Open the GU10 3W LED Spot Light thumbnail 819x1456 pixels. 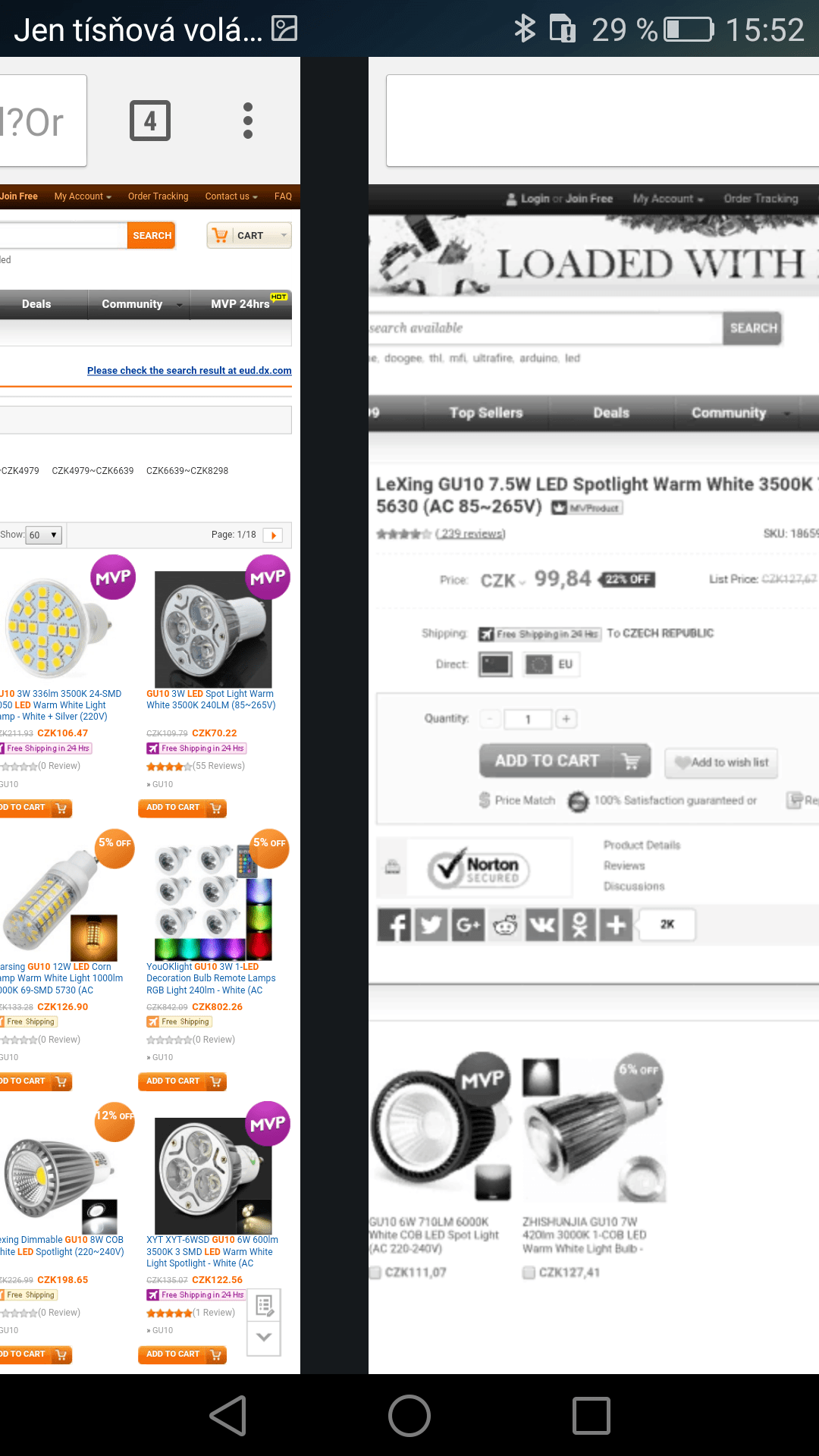click(213, 629)
